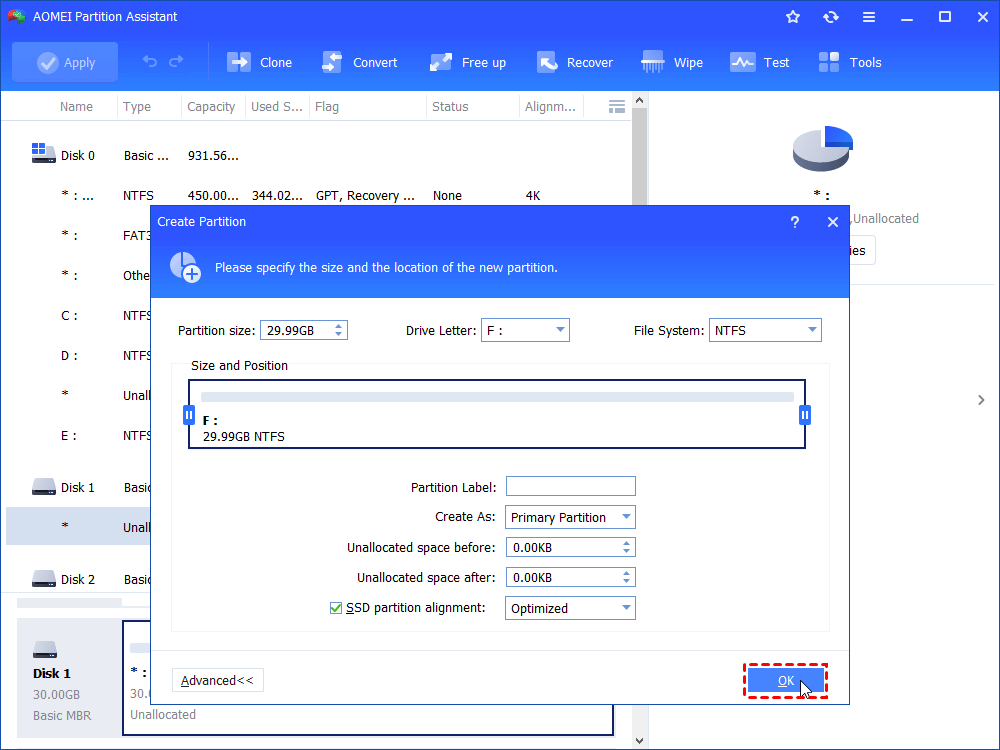Click Unallocated space before spinner
The height and width of the screenshot is (750, 1000).
626,547
